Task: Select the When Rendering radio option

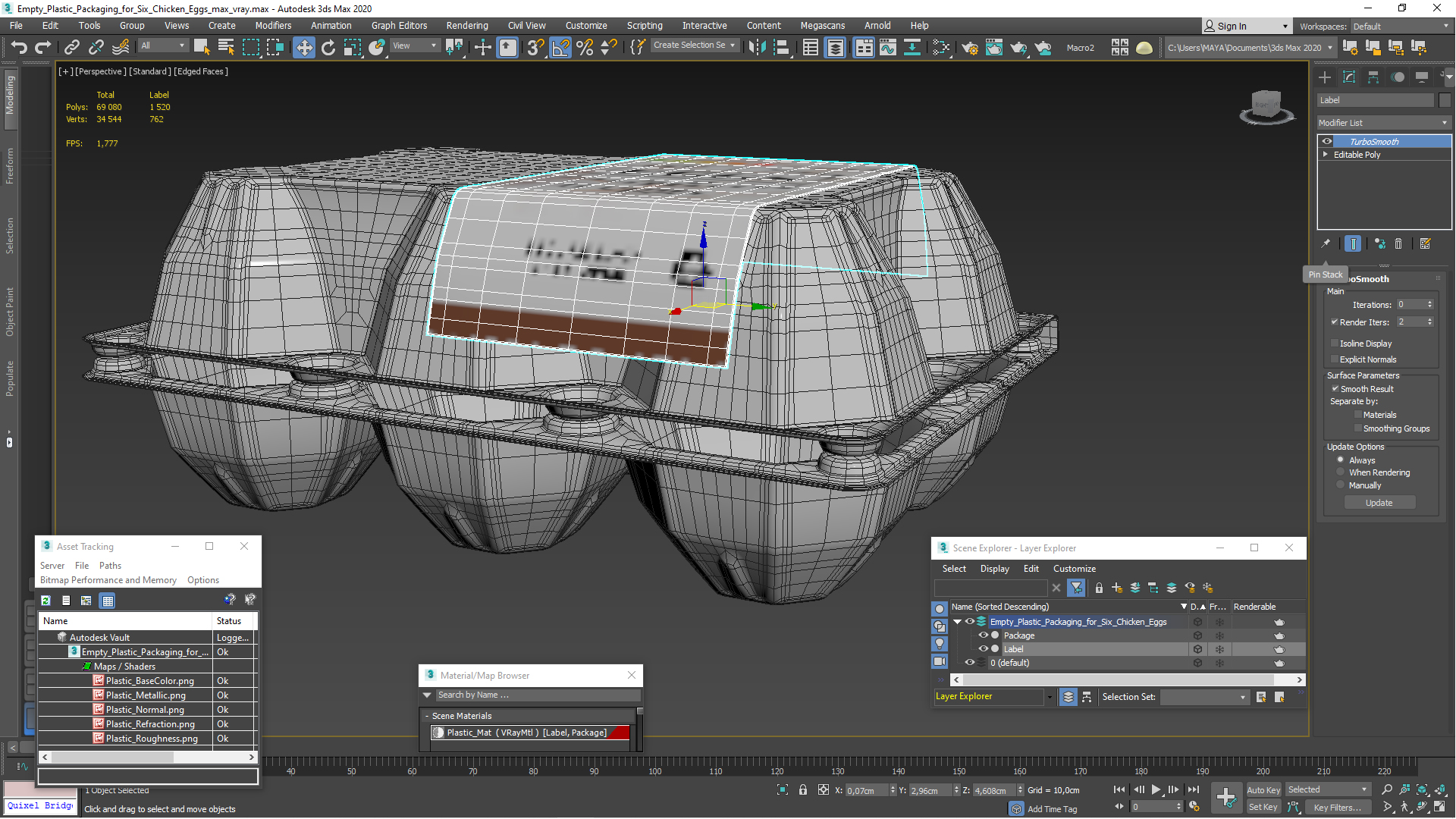Action: [x=1340, y=472]
